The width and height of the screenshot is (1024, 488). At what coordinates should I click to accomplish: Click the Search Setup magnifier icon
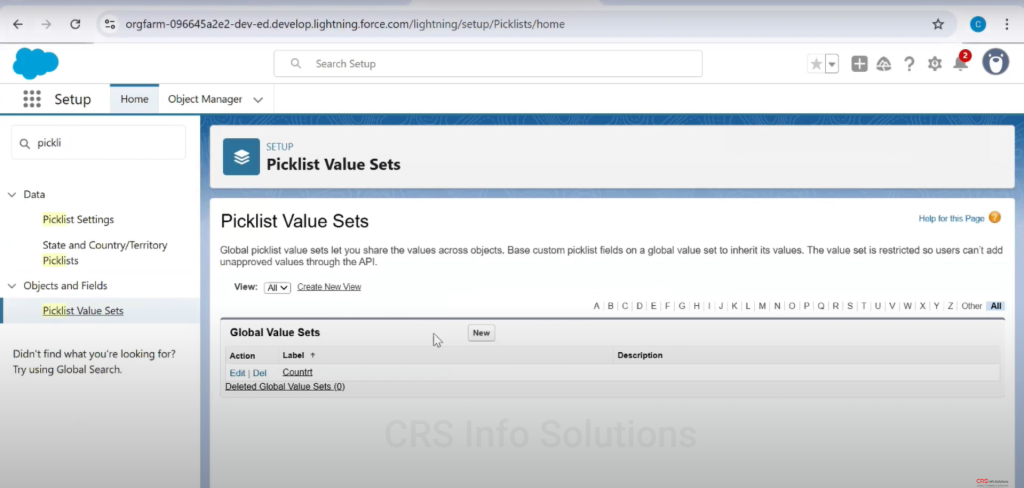tap(296, 63)
